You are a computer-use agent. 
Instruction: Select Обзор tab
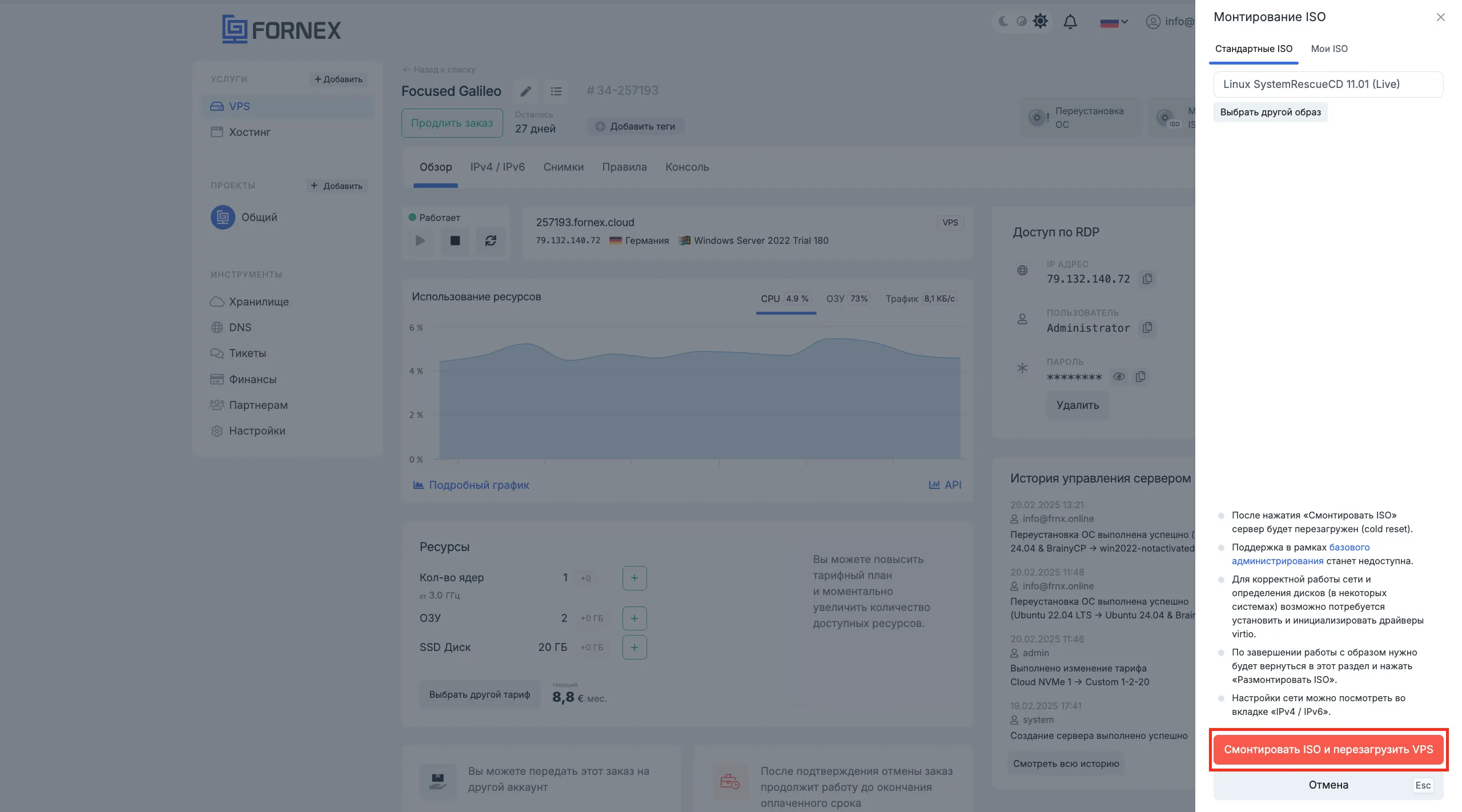click(x=436, y=168)
